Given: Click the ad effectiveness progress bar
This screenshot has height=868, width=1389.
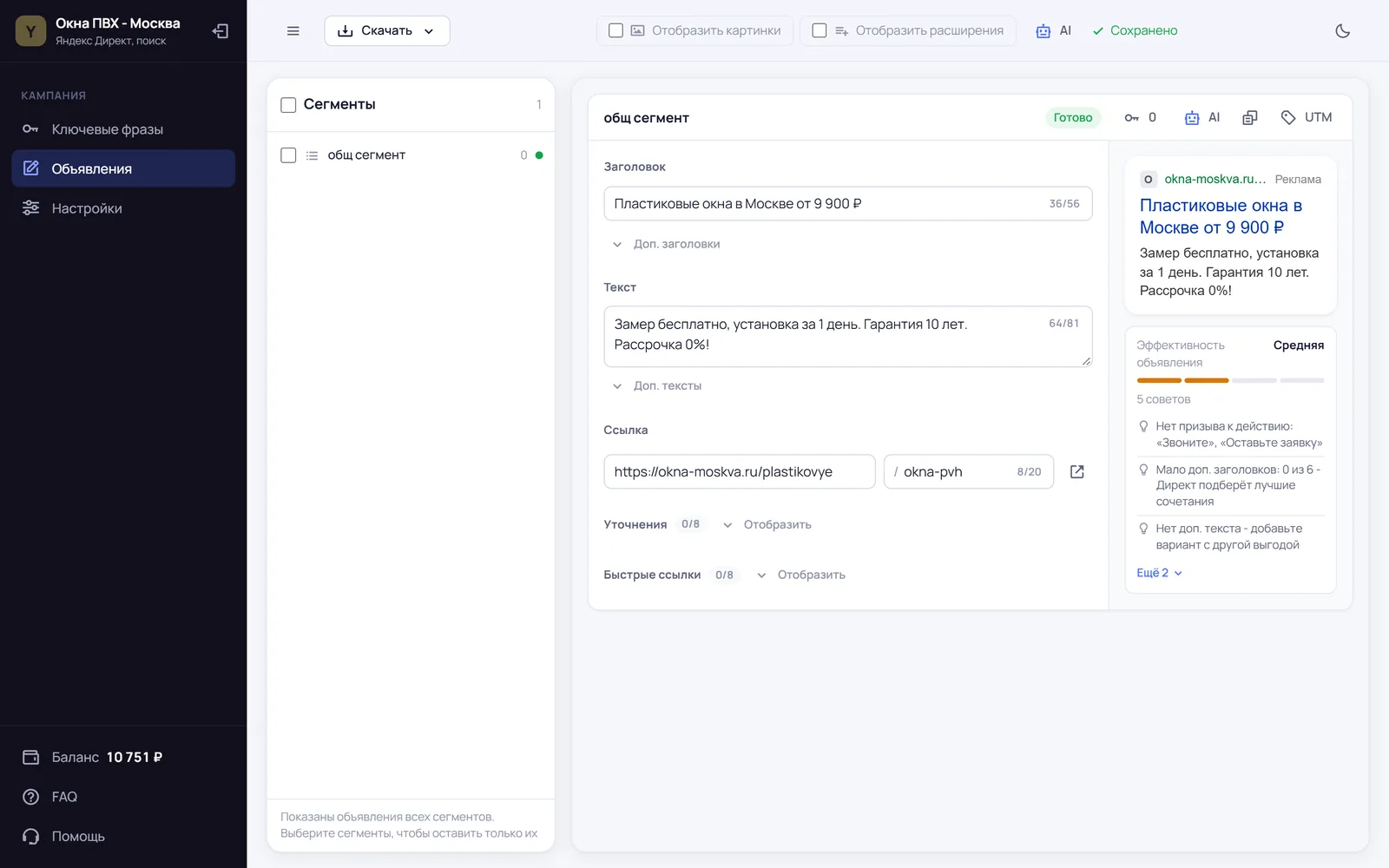Looking at the screenshot, I should coord(1230,380).
